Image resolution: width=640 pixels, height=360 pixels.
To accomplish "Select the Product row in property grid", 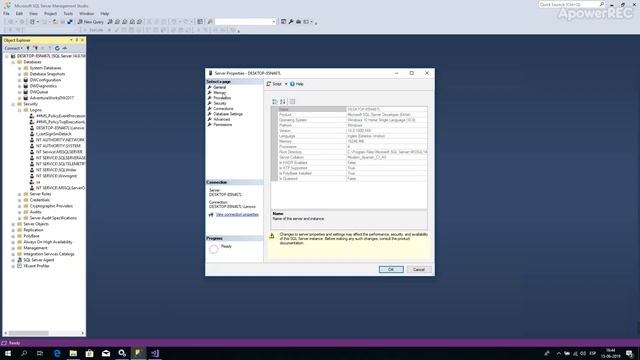I will coord(353,115).
